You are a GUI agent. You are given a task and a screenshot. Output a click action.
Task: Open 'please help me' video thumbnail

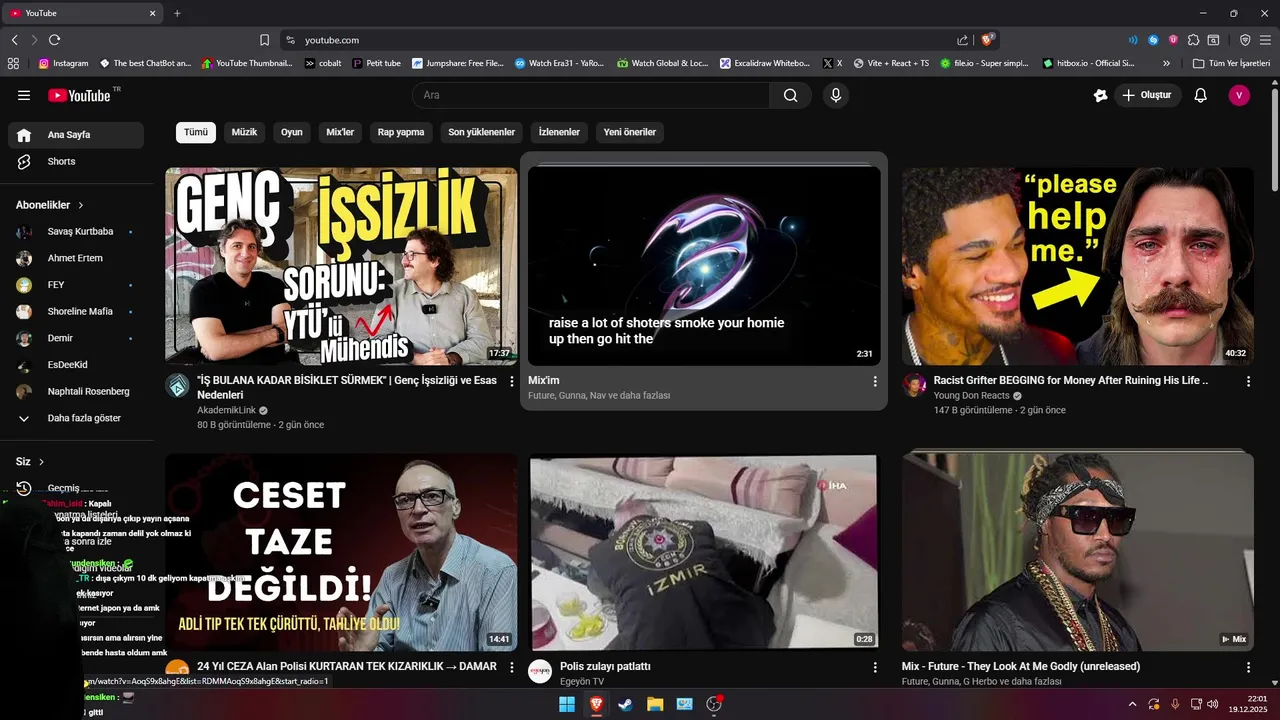(x=1077, y=266)
